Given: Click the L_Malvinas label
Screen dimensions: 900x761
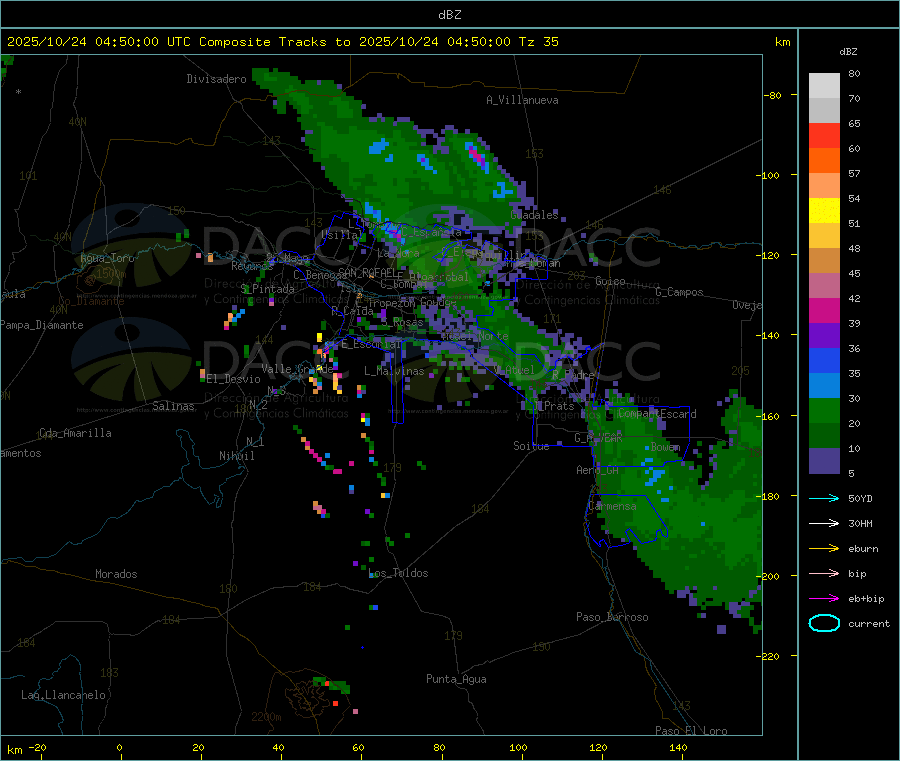Looking at the screenshot, I should tap(394, 371).
